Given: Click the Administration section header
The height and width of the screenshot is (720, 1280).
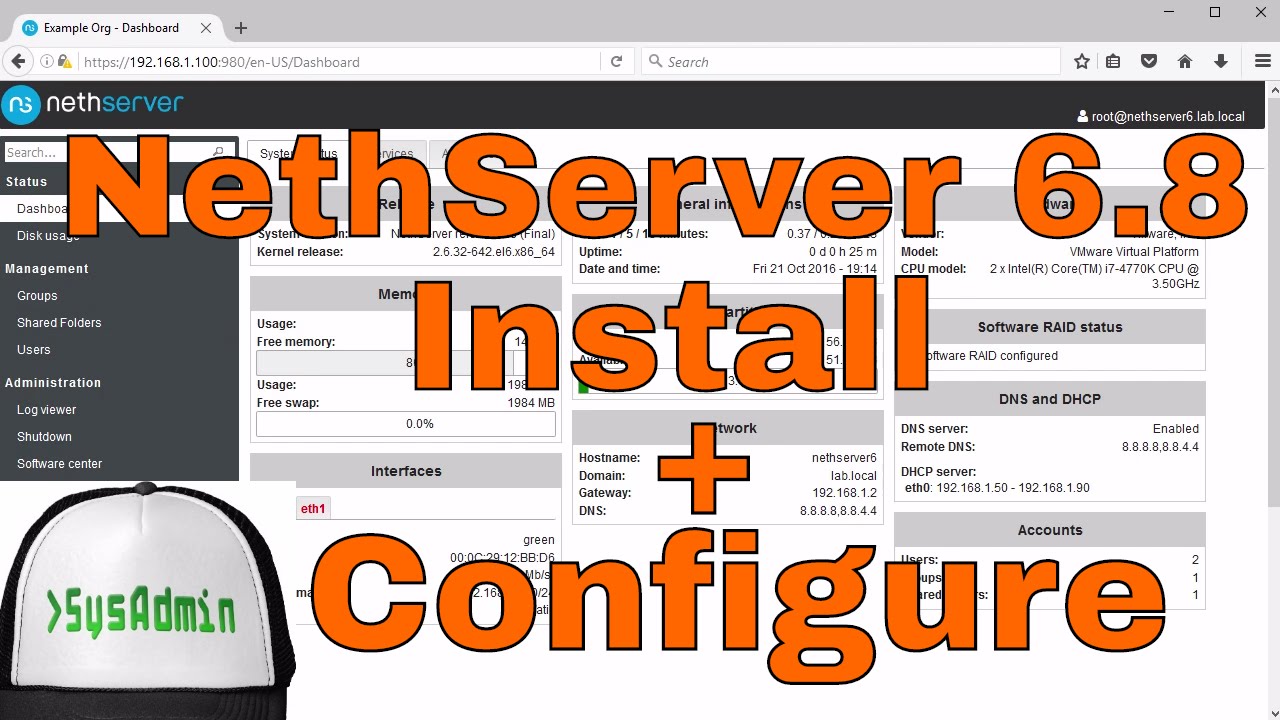Looking at the screenshot, I should click(53, 383).
